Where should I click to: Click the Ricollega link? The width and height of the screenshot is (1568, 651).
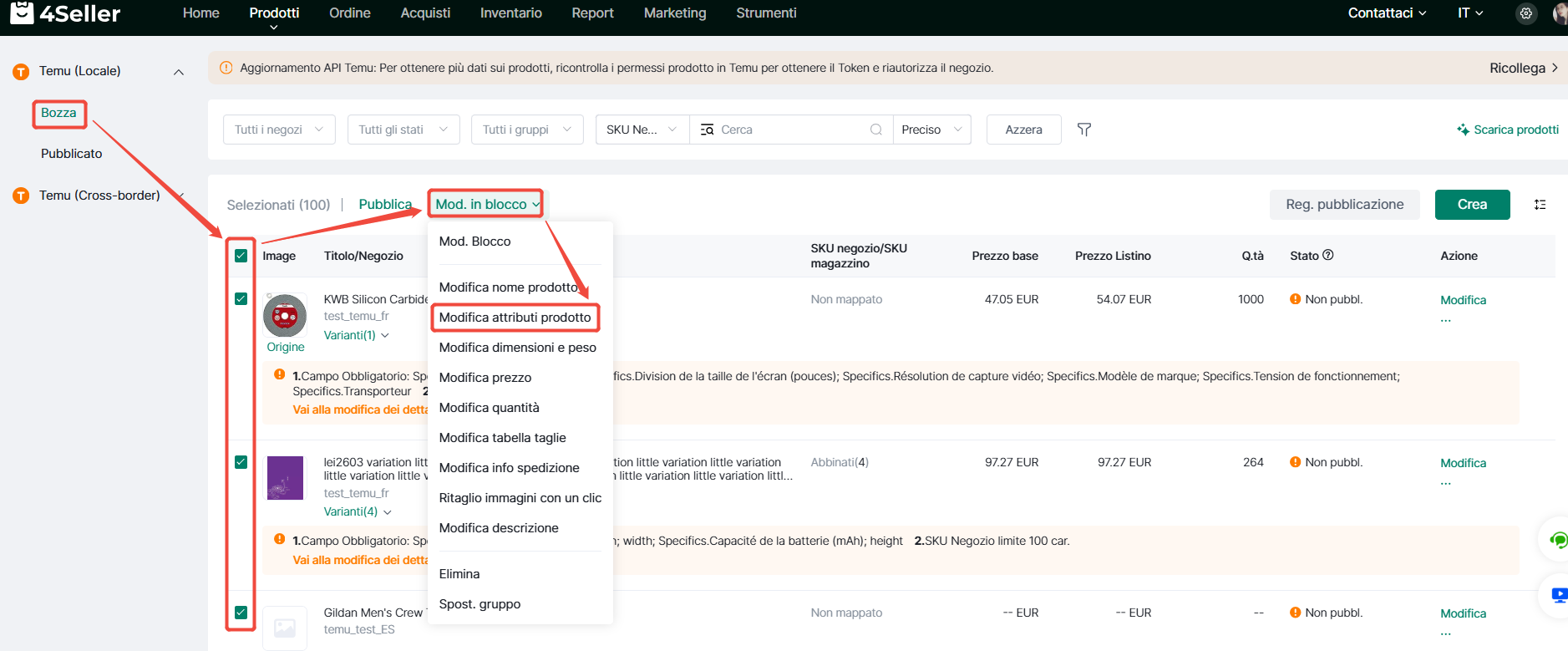pos(1523,68)
